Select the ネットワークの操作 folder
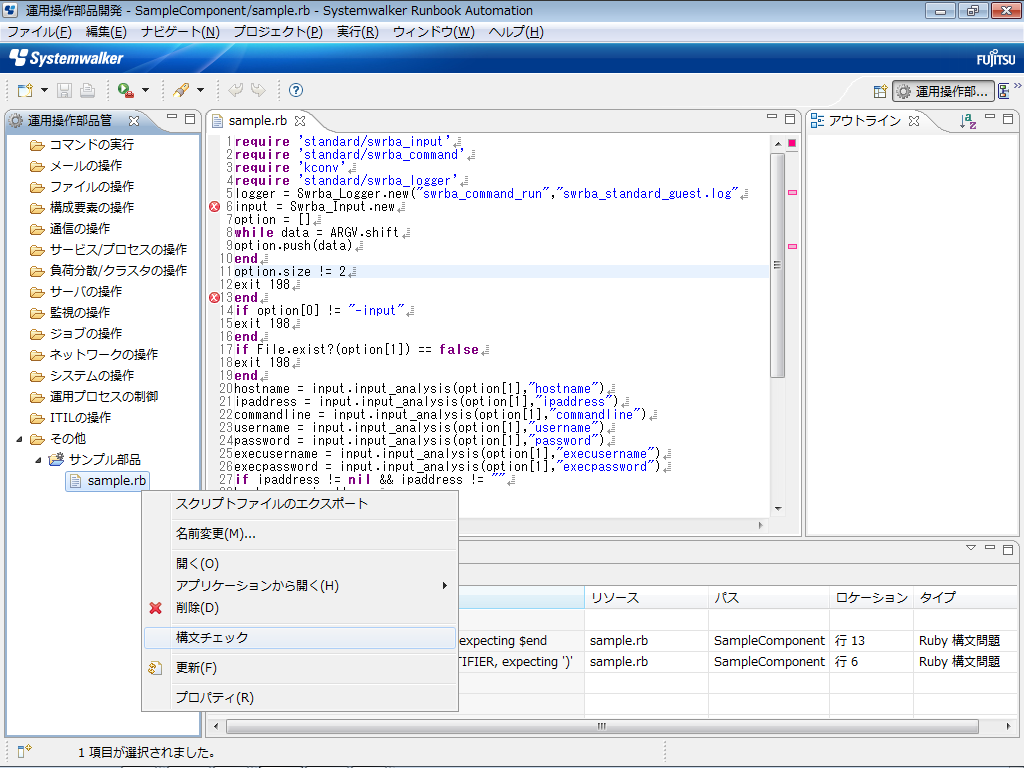The width and height of the screenshot is (1024, 768). pos(94,355)
